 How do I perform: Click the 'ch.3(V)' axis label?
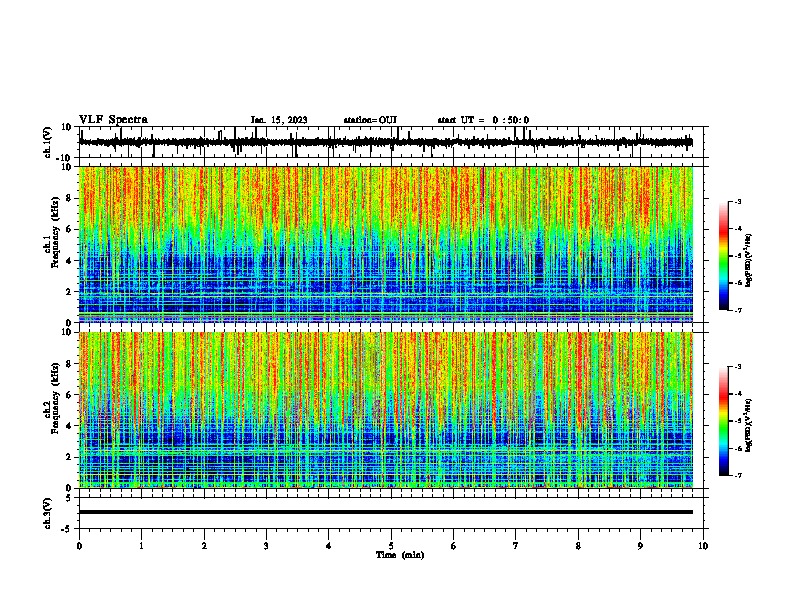coord(48,514)
